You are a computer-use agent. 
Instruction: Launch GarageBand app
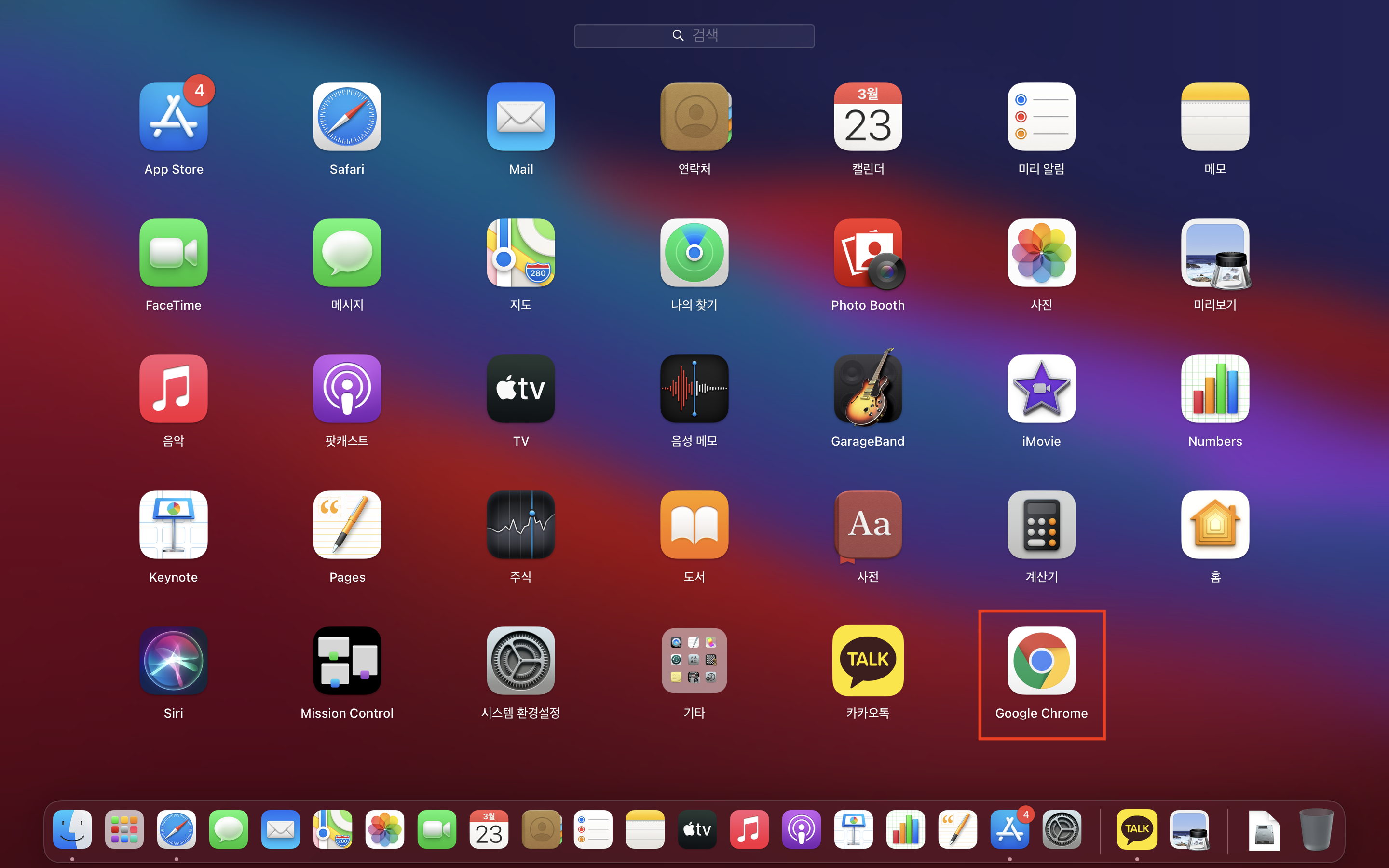[x=868, y=389]
